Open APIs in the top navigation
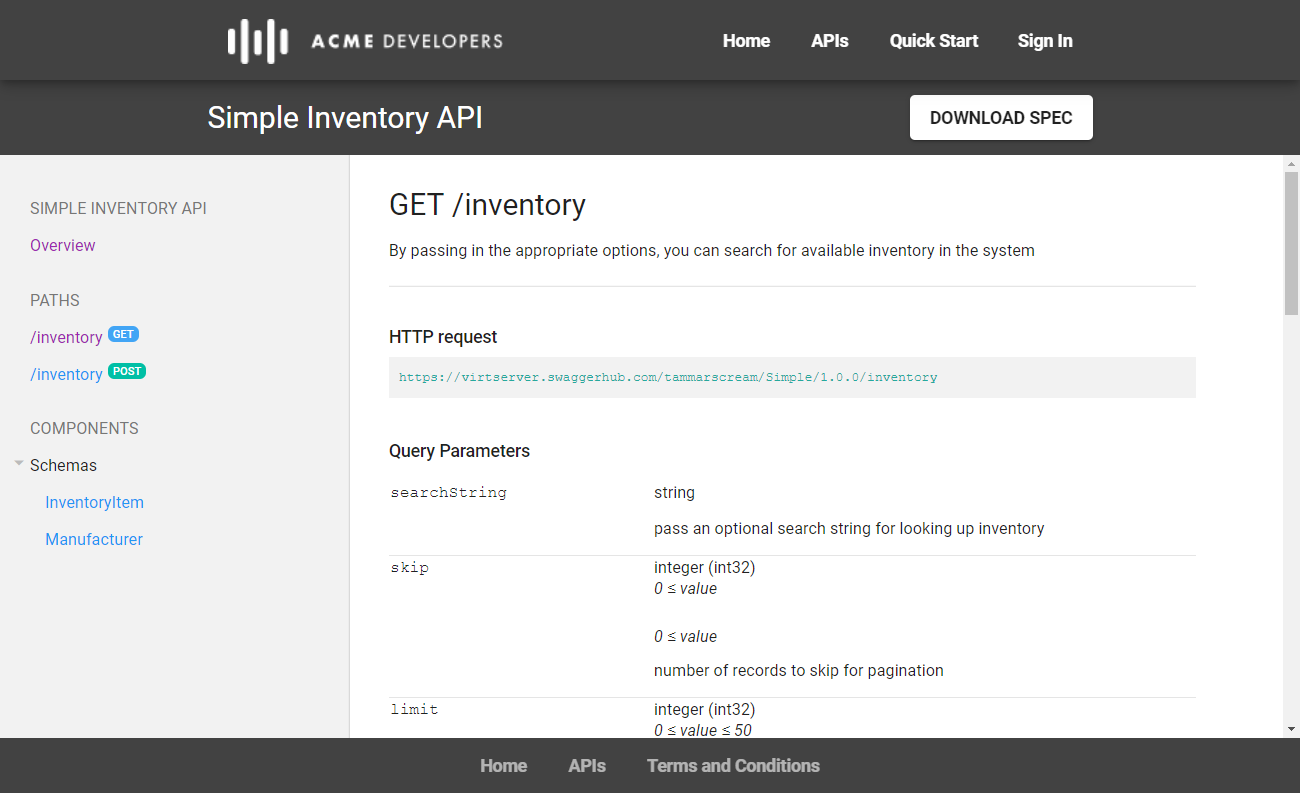 coord(830,41)
